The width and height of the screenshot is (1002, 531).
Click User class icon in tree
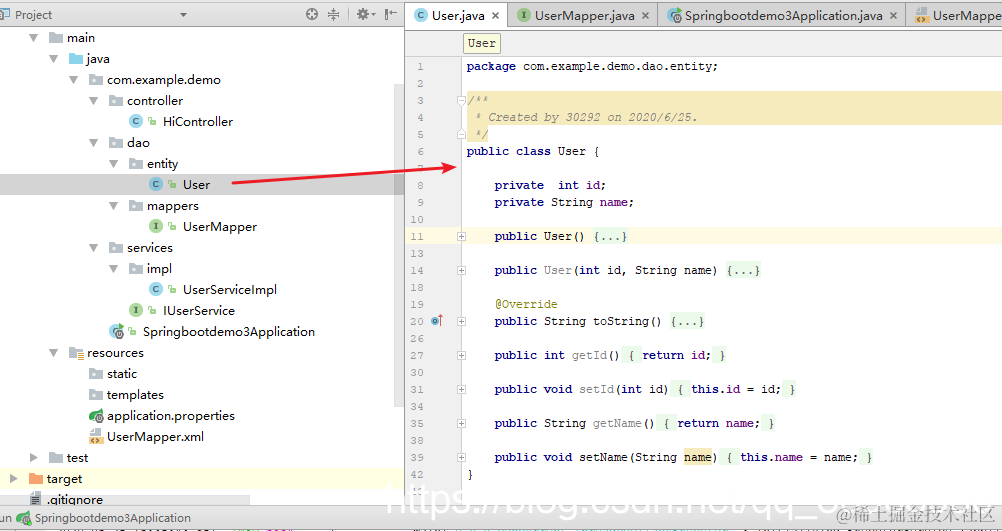155,185
